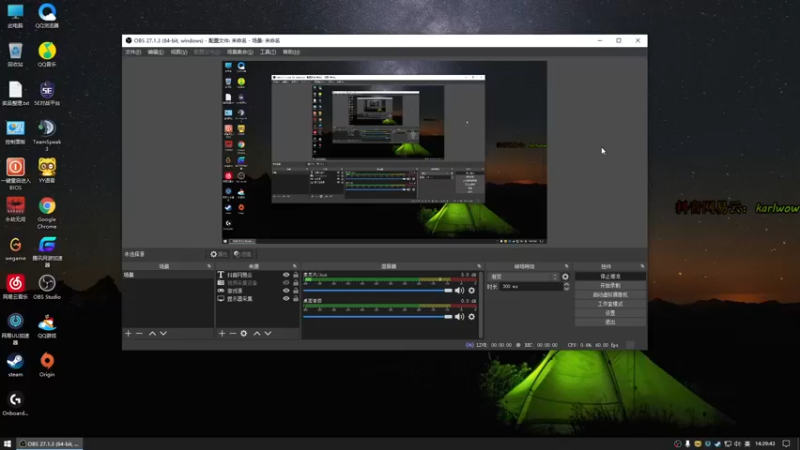The width and height of the screenshot is (800, 450).
Task: Toggle visibility eye of the video capture device source
Action: pyautogui.click(x=286, y=283)
